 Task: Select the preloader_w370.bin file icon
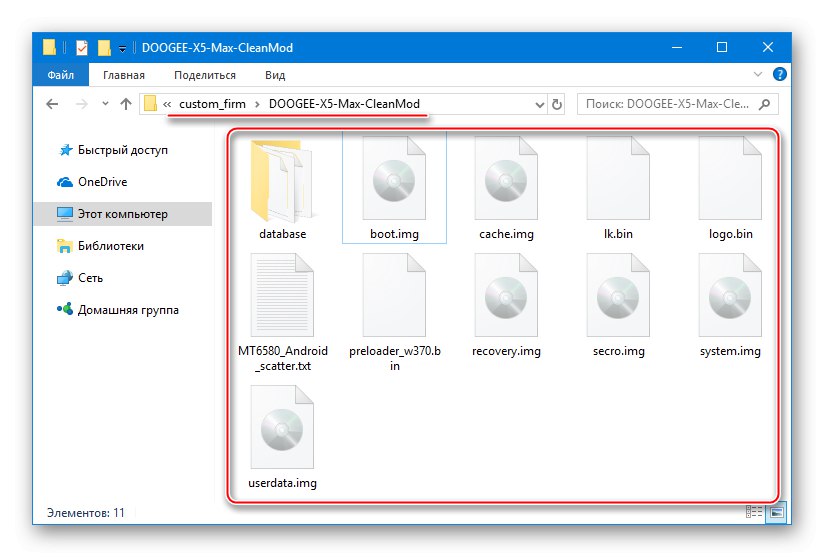click(x=394, y=295)
